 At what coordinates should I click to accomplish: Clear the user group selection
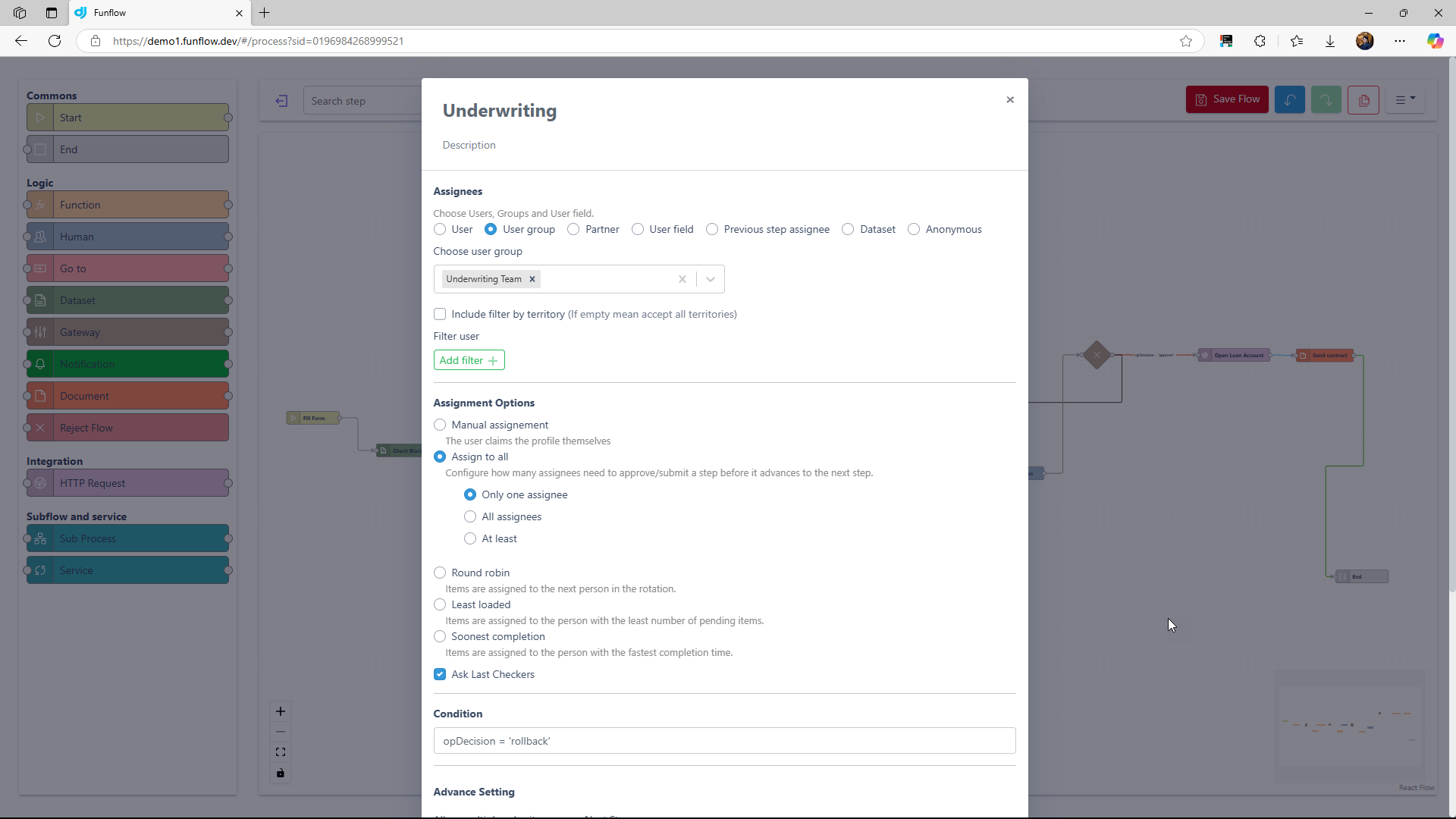[x=682, y=279]
